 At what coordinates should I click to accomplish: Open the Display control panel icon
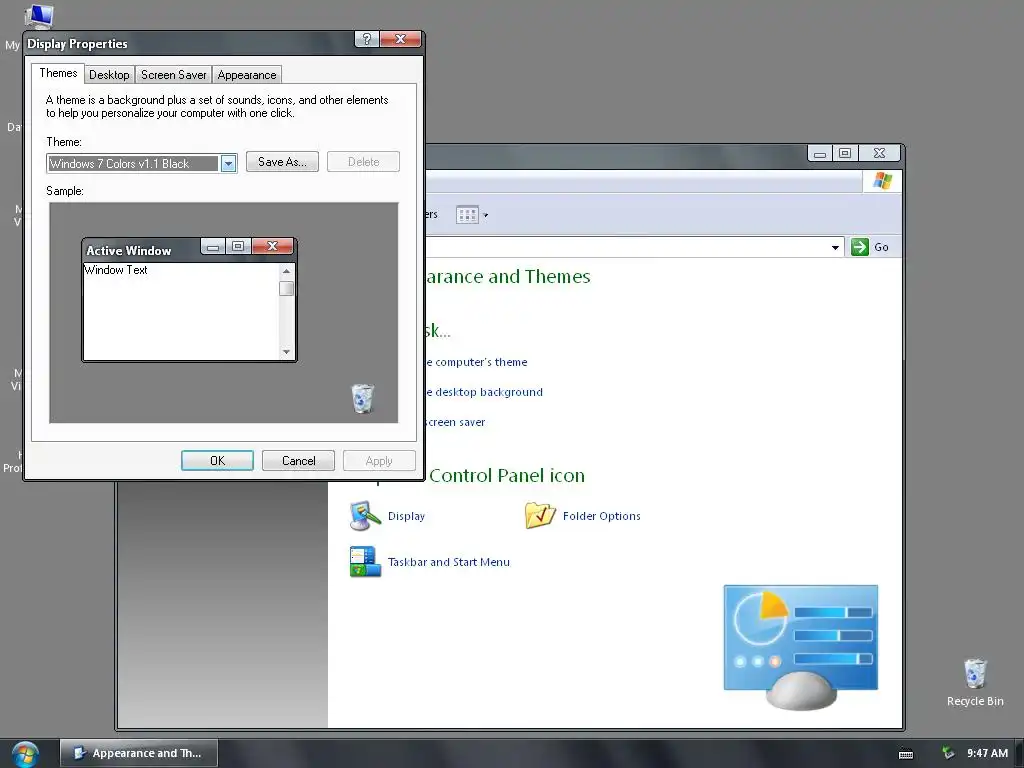(365, 516)
